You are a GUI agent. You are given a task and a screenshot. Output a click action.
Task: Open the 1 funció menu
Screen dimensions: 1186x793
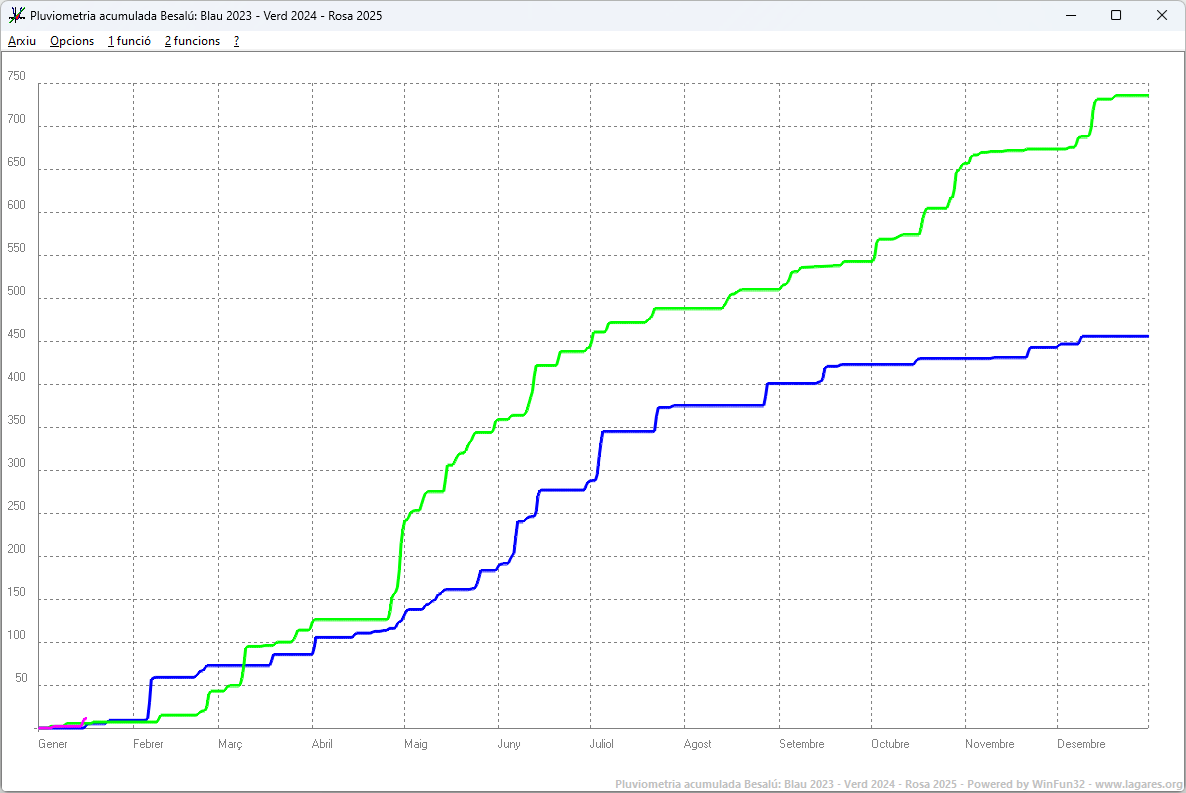pyautogui.click(x=129, y=41)
